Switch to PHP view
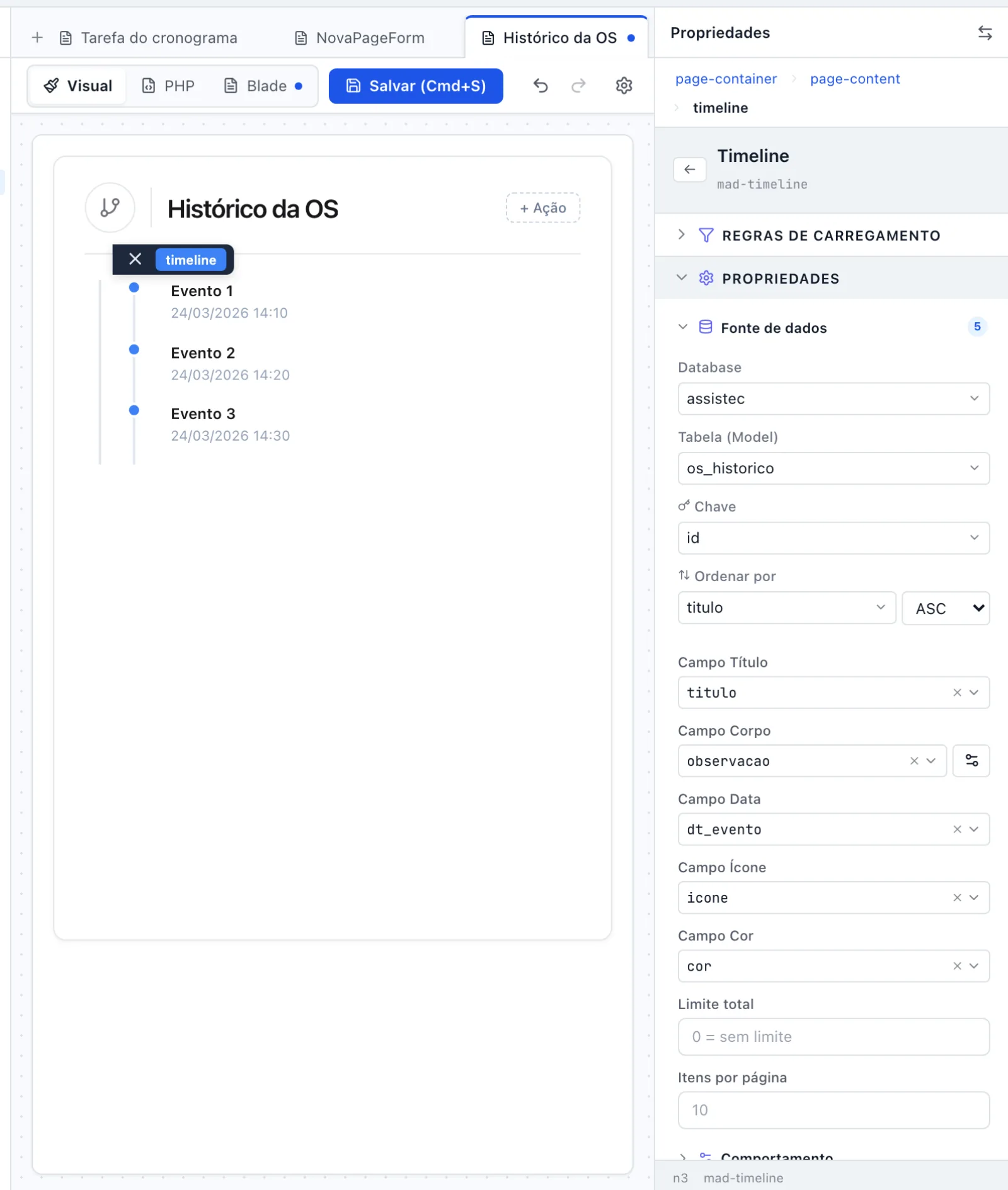 pyautogui.click(x=168, y=86)
